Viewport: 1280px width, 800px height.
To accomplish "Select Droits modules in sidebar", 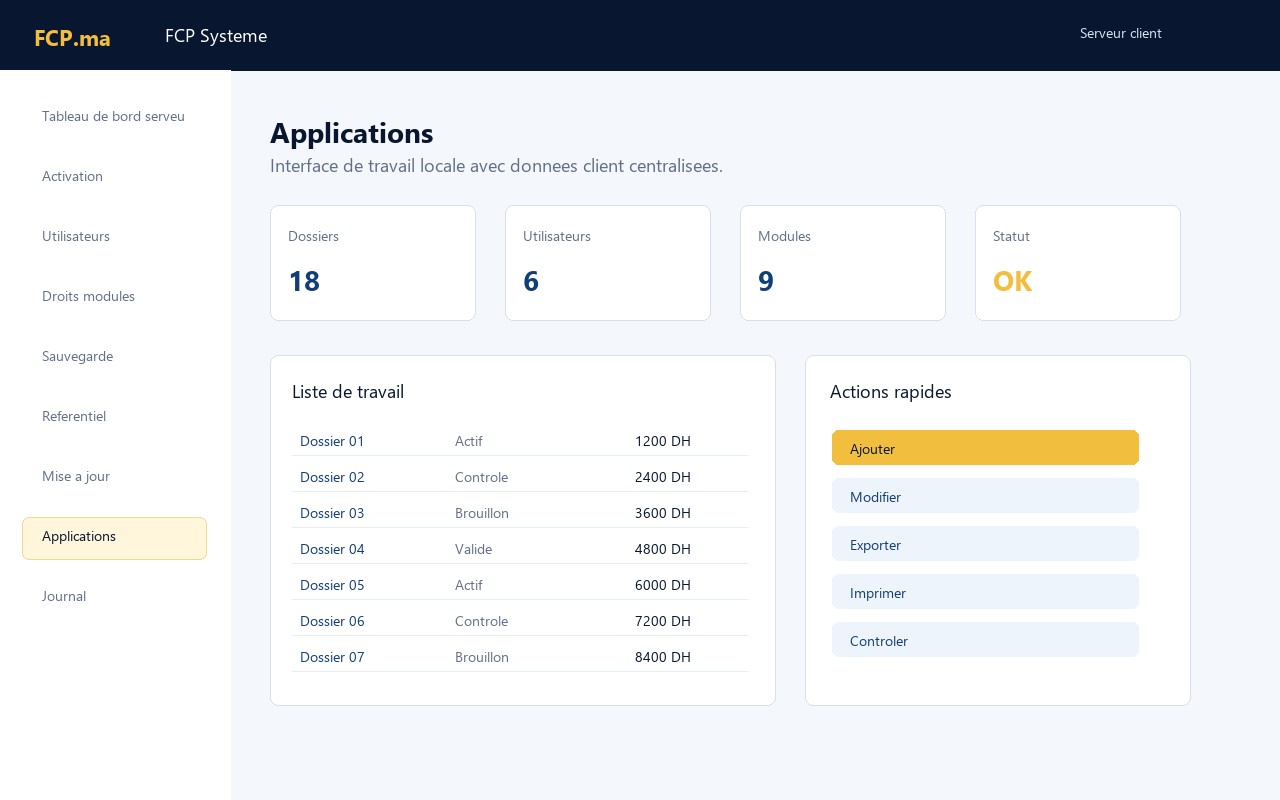I will tap(114, 297).
